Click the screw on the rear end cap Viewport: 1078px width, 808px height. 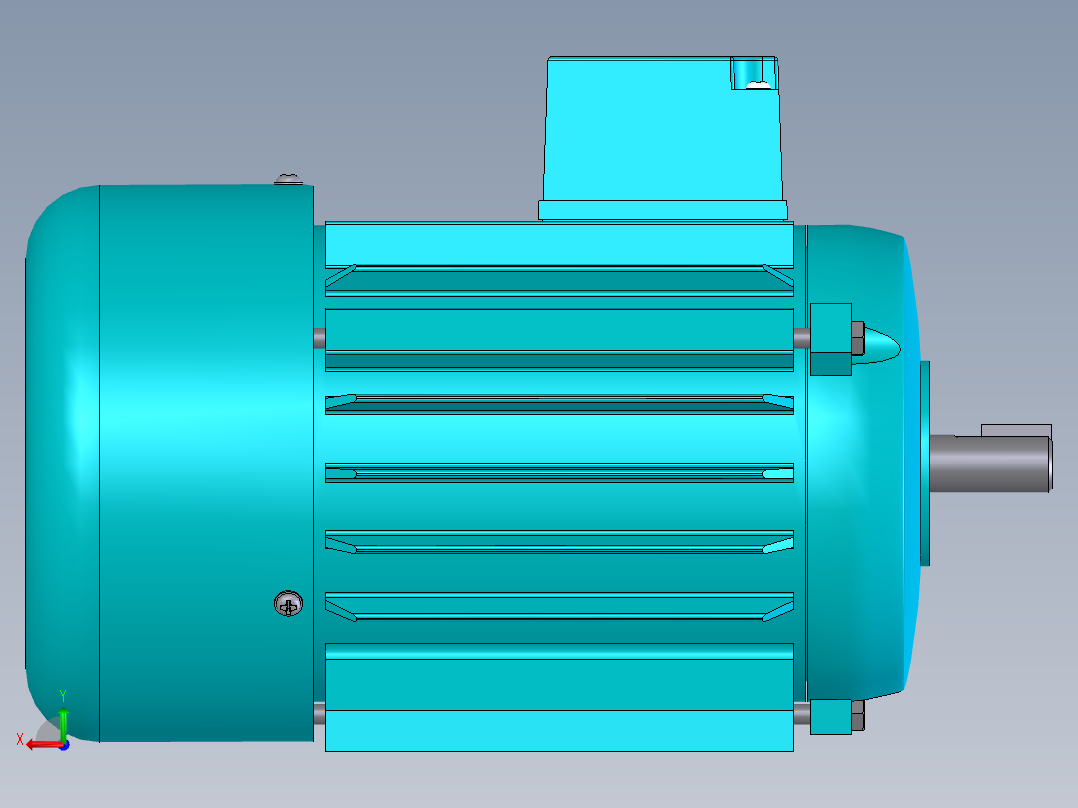pos(289,605)
